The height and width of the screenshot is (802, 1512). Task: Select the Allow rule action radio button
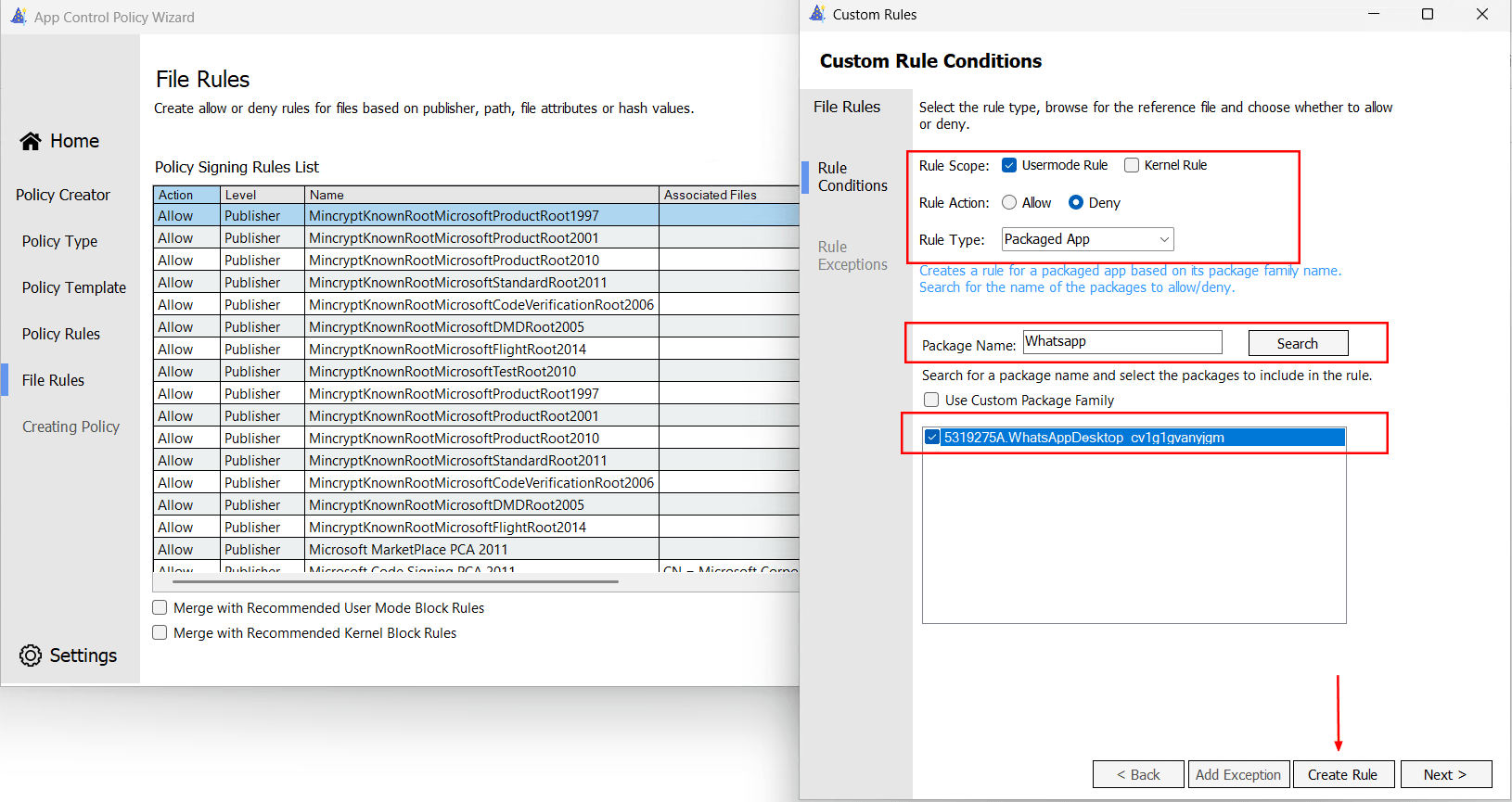(x=1009, y=202)
